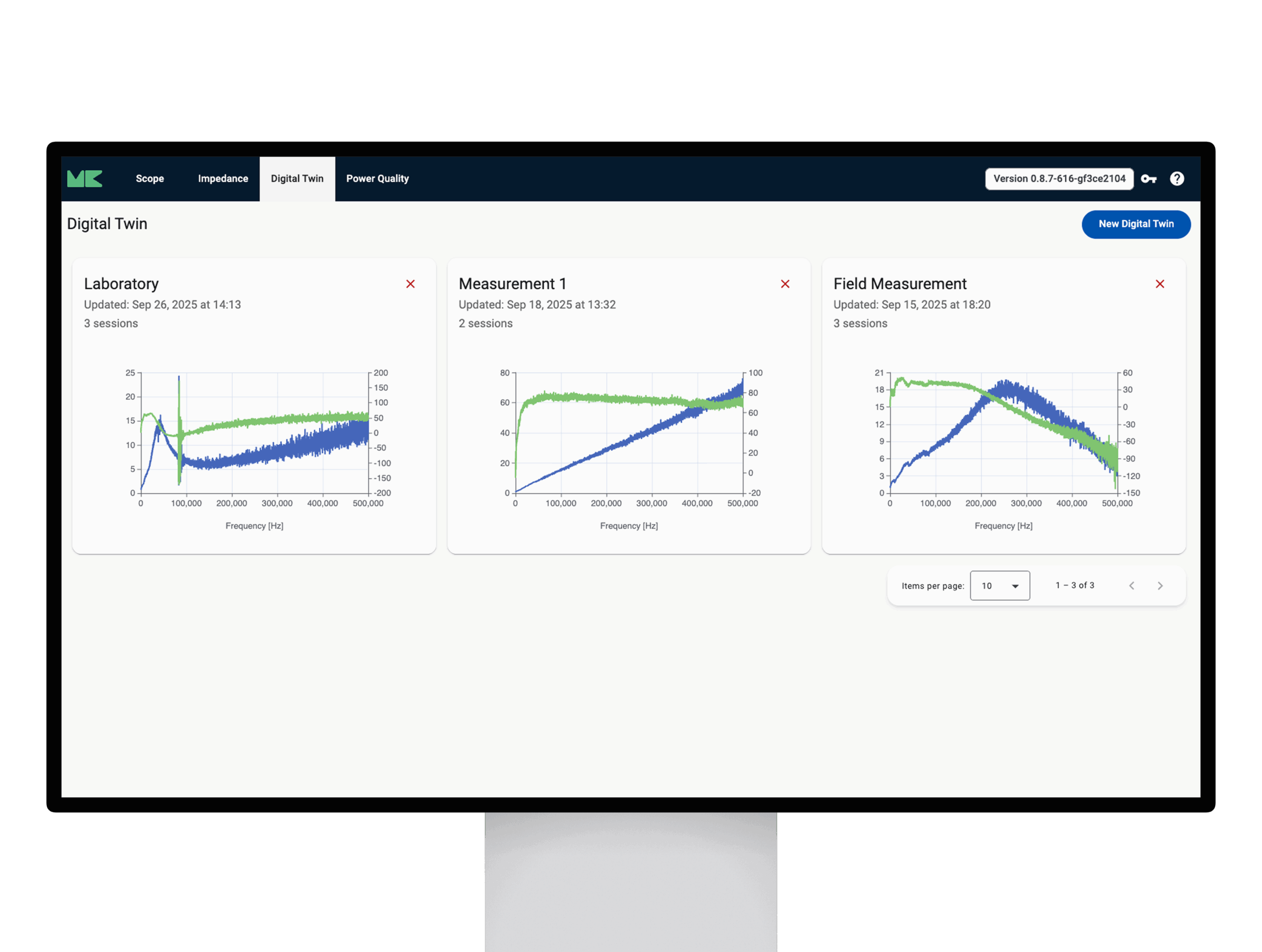Go to the next page arrow
This screenshot has width=1262, height=952.
click(x=1160, y=586)
